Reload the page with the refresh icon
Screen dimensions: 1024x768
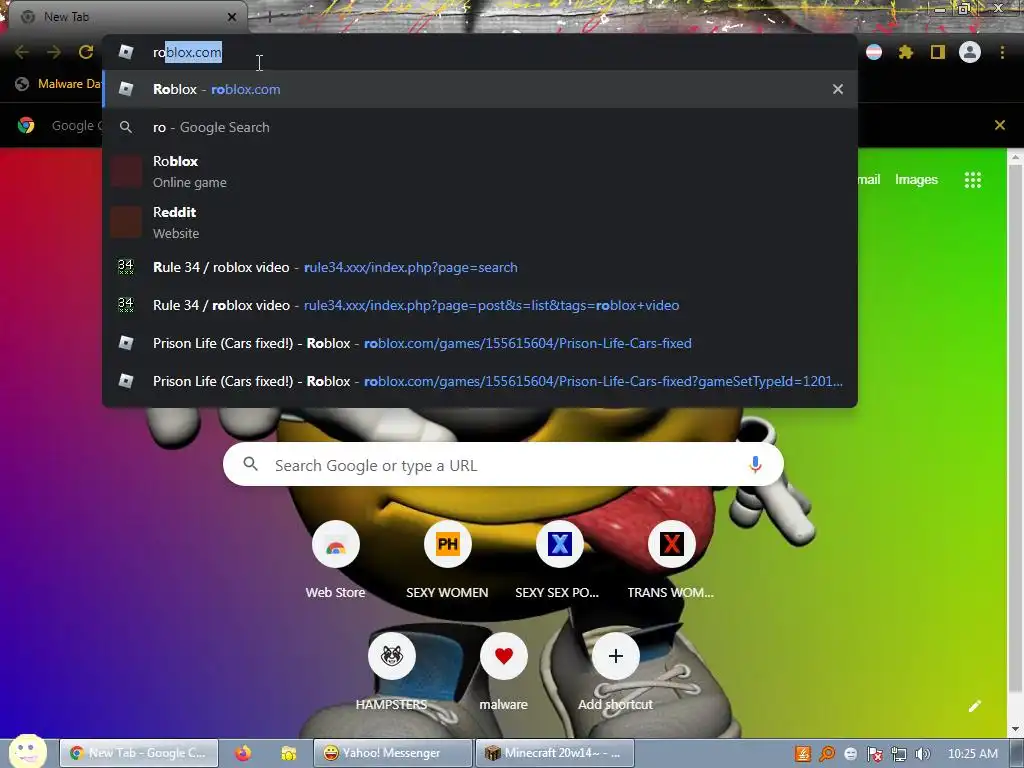click(x=86, y=52)
